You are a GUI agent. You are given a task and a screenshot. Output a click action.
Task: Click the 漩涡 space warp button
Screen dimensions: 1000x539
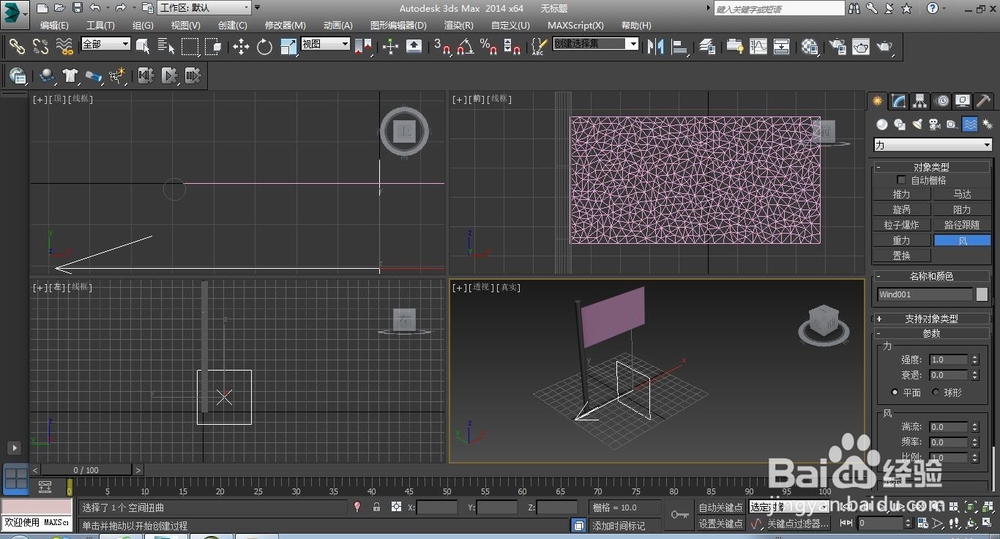tap(901, 209)
